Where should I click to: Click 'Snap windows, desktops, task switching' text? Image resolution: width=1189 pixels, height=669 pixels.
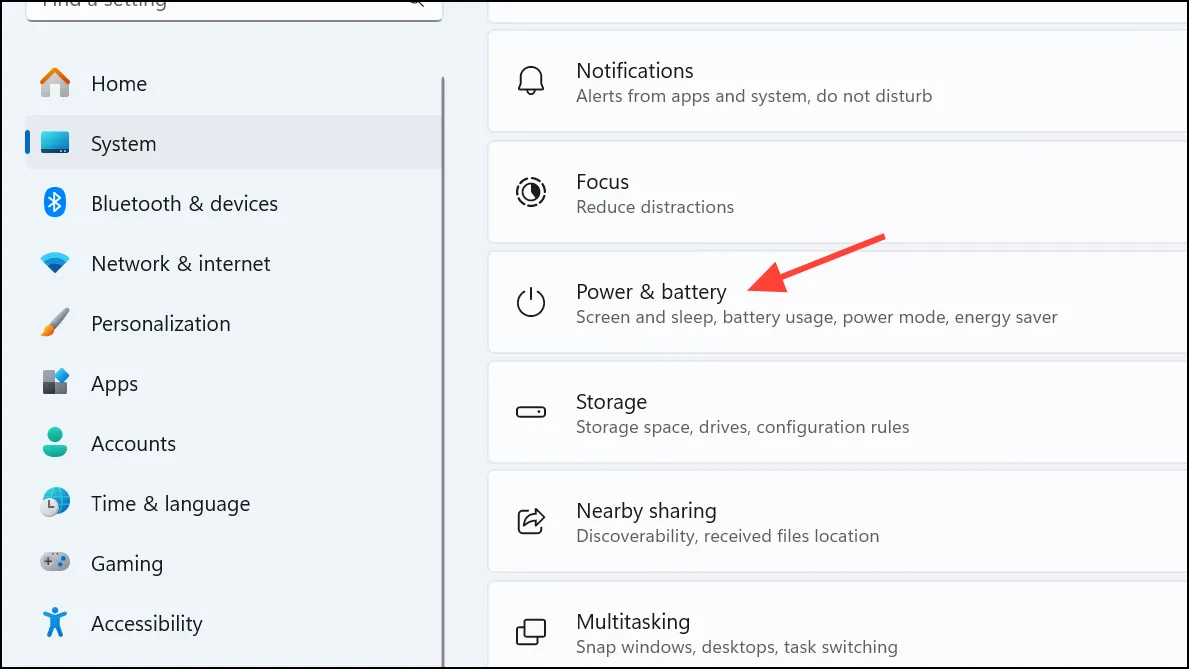[737, 647]
